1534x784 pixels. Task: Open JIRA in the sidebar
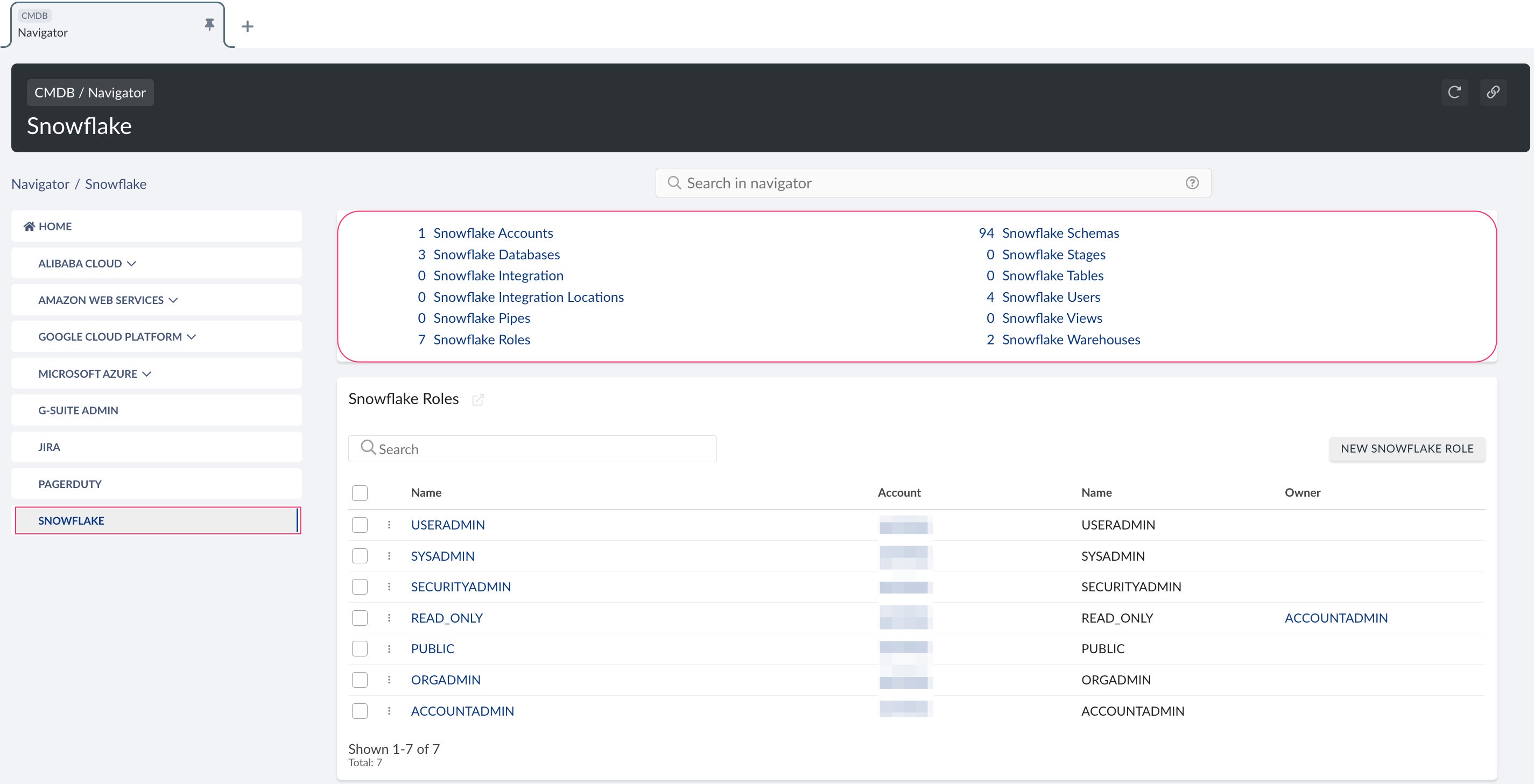(x=157, y=447)
